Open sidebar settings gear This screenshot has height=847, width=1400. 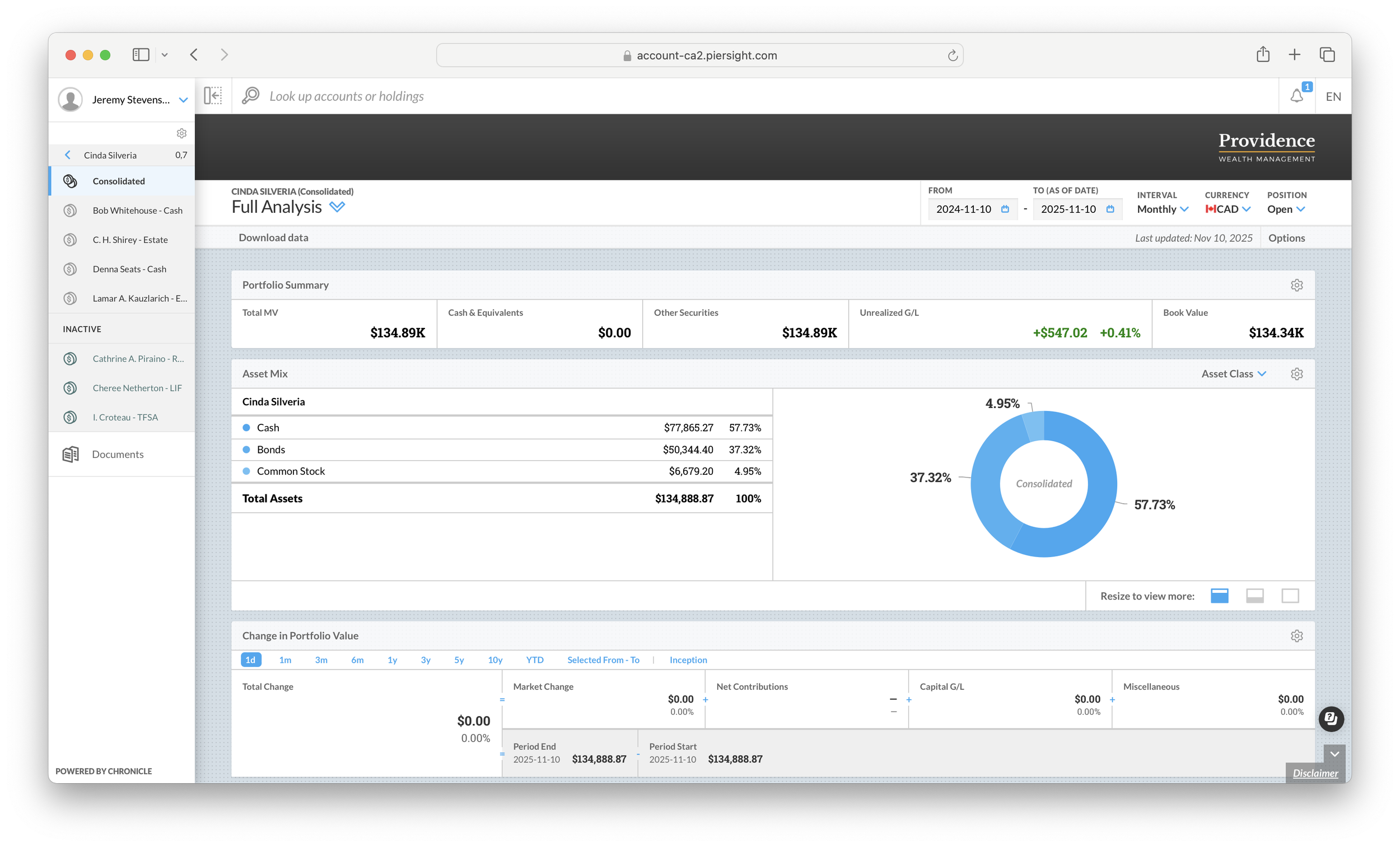(x=181, y=133)
